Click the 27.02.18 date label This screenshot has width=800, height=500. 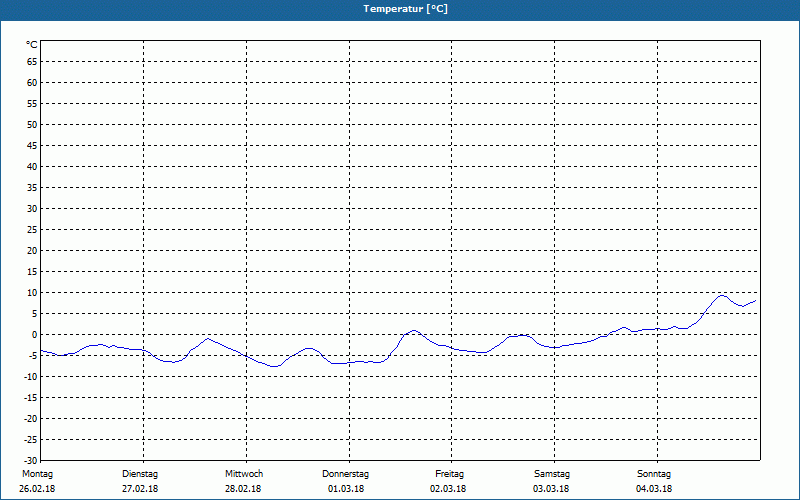pyautogui.click(x=140, y=489)
